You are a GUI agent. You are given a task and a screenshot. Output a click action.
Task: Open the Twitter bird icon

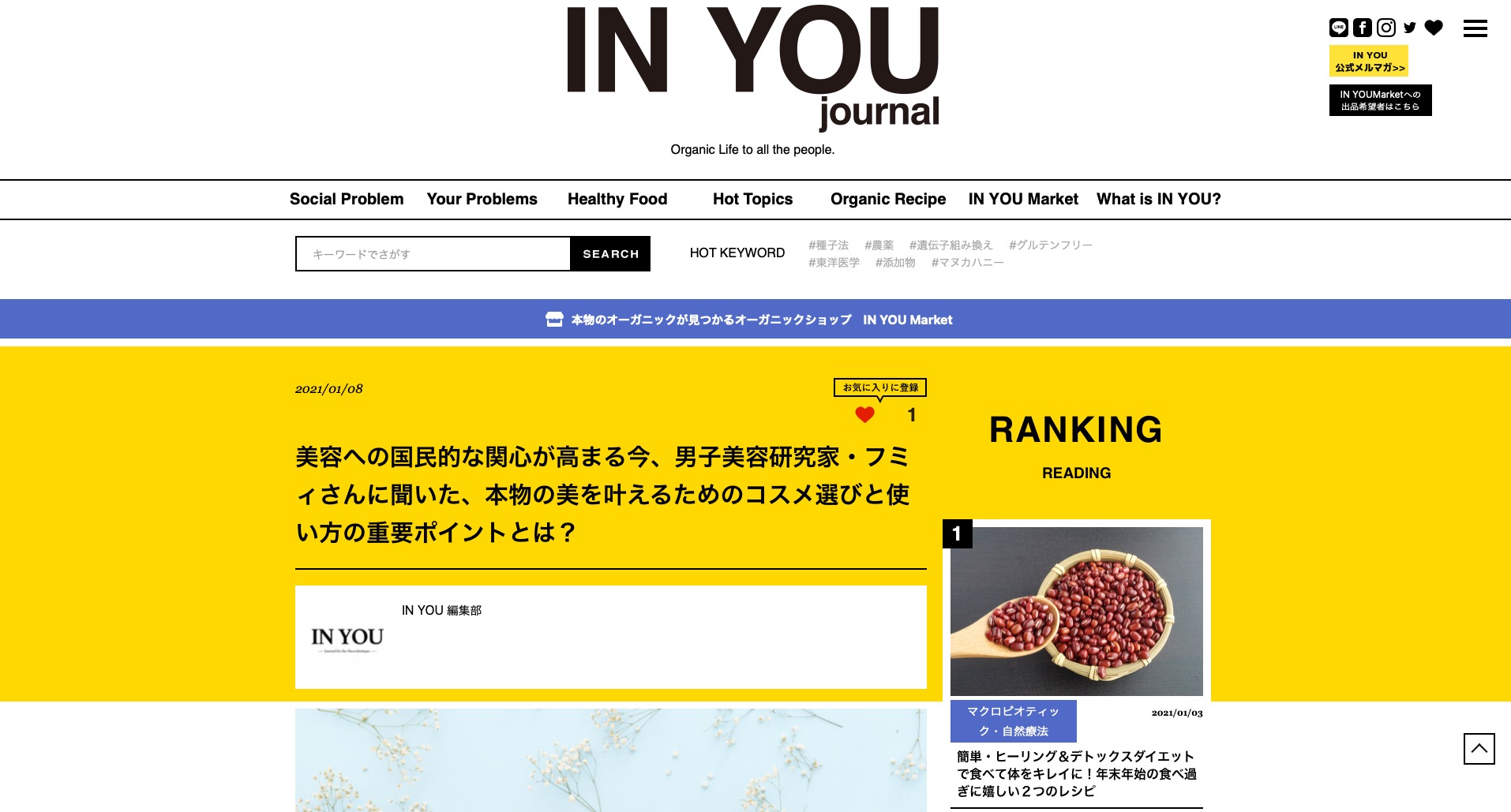(x=1410, y=28)
